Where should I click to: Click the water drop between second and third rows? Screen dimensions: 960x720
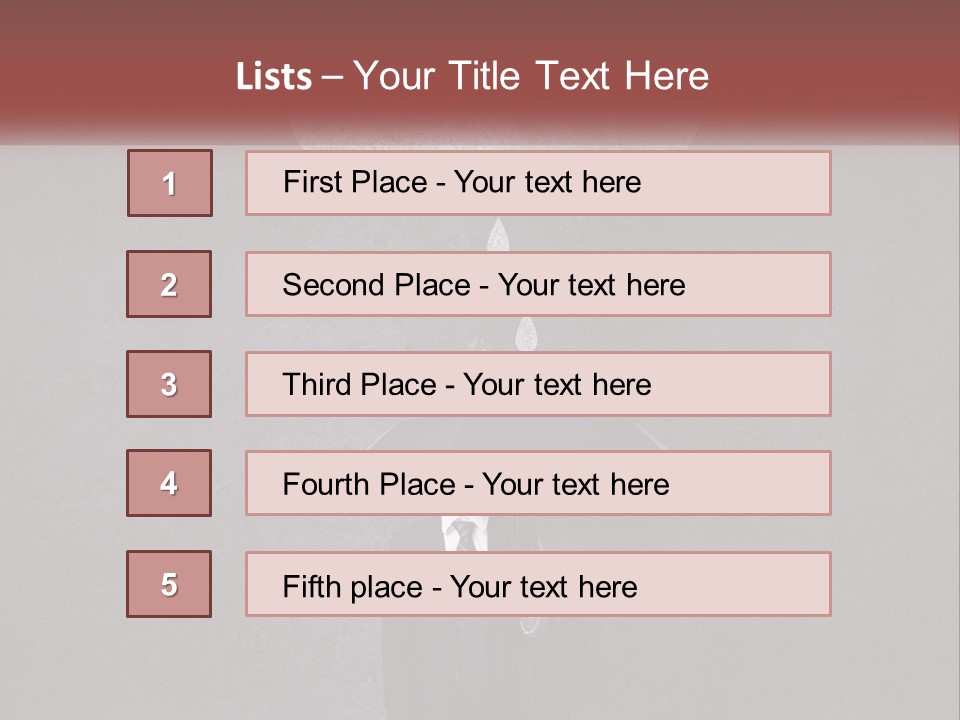coord(526,334)
